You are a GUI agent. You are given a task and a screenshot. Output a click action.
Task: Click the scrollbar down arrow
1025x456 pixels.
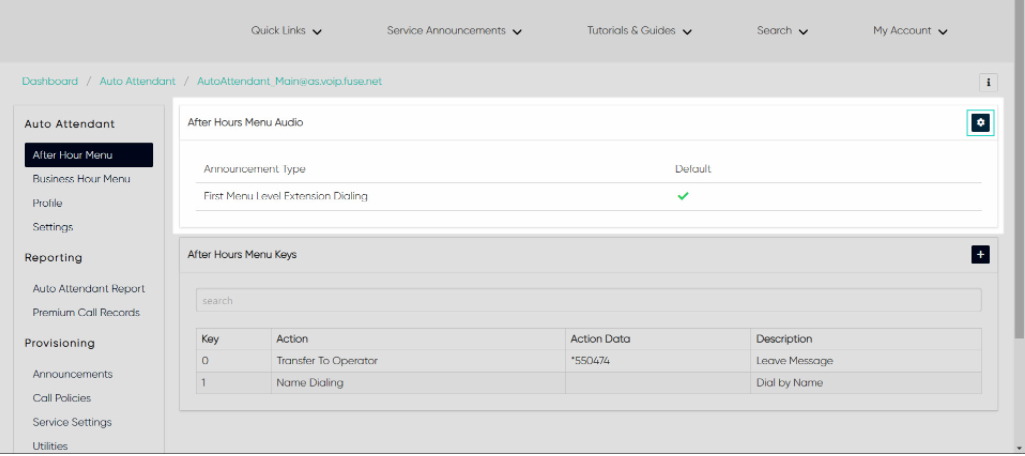click(x=1019, y=449)
